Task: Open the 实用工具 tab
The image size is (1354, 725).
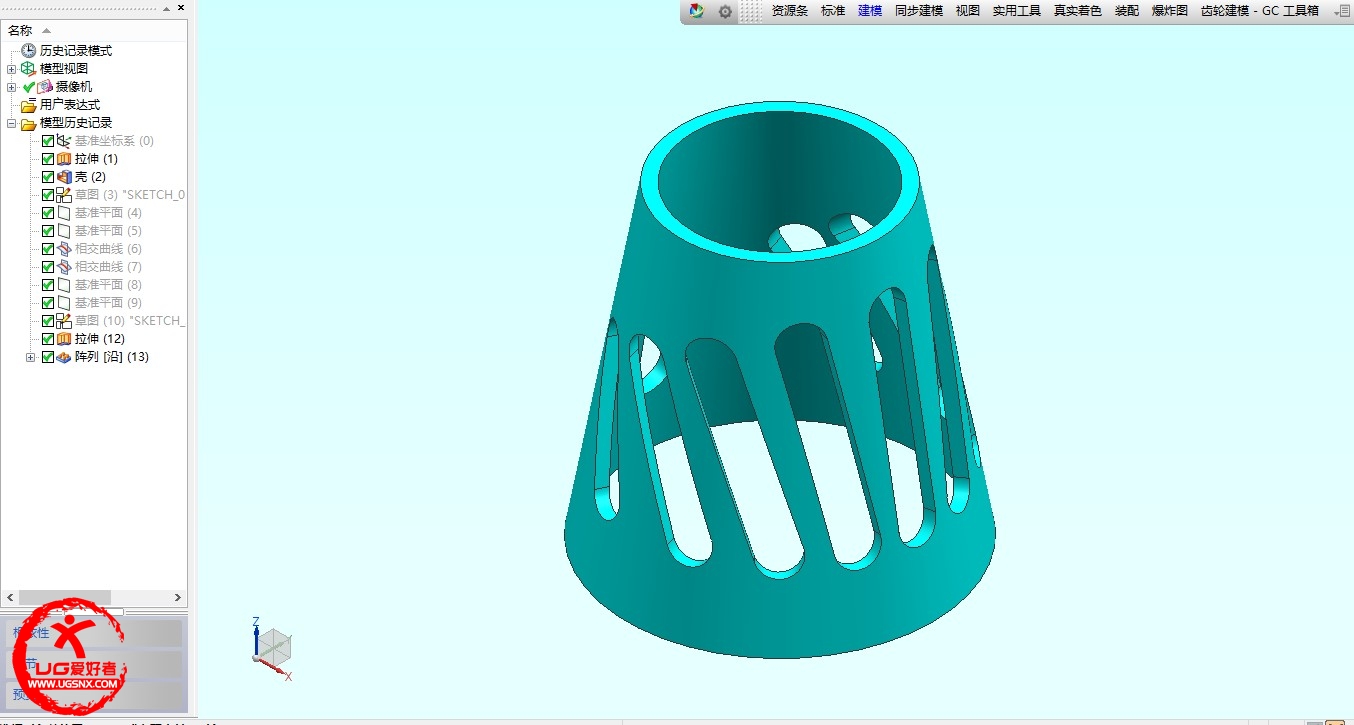Action: click(1017, 11)
